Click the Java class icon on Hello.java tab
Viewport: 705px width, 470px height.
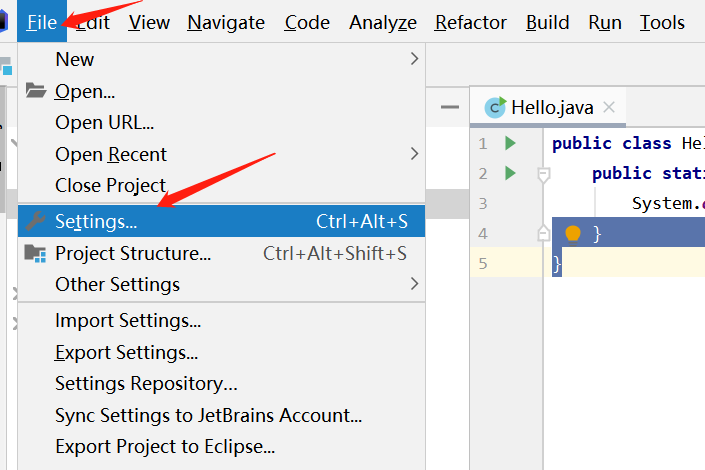495,107
